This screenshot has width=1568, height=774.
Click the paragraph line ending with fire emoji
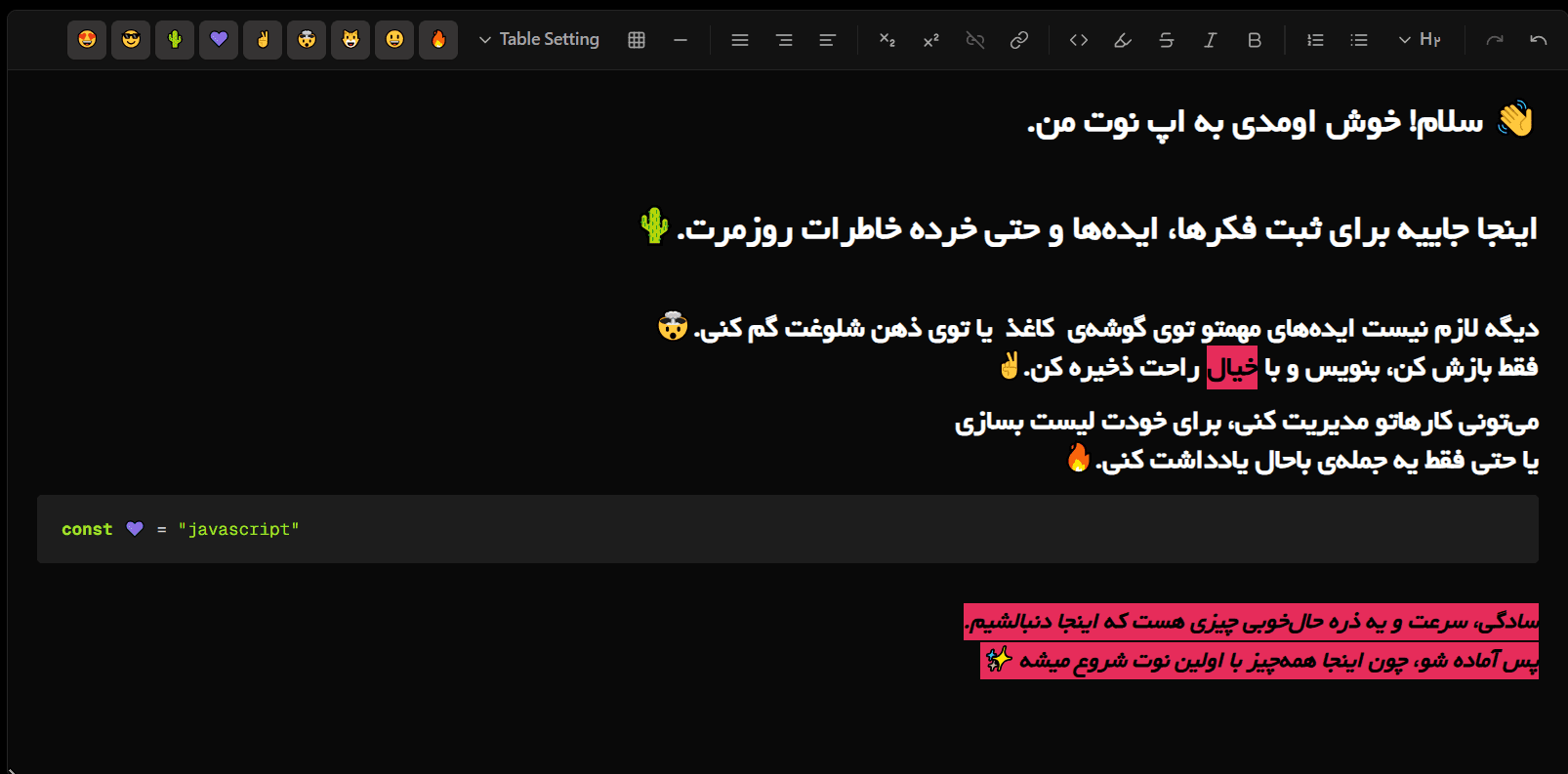tap(1301, 459)
